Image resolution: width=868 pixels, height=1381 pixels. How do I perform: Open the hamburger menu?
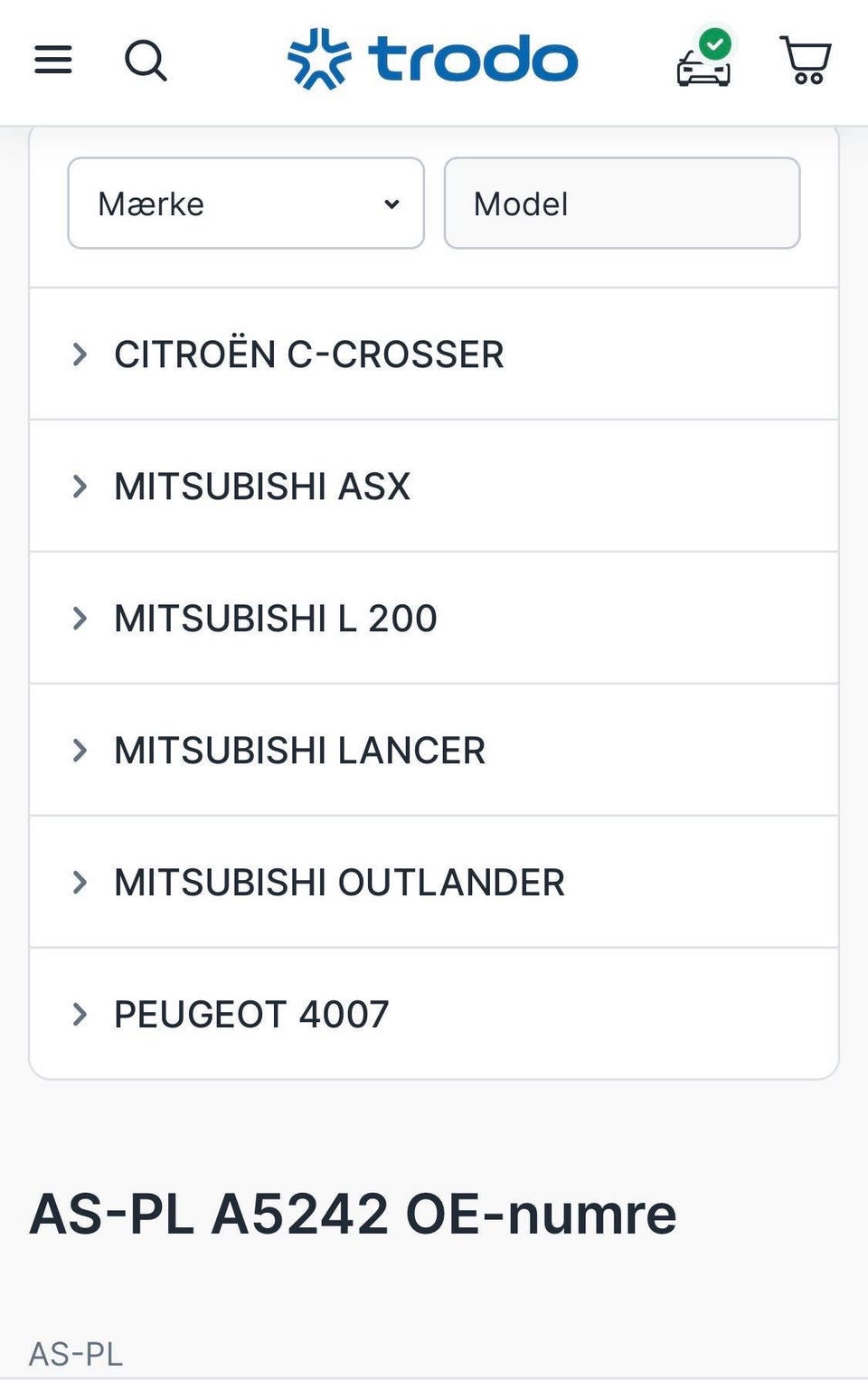[x=53, y=61]
